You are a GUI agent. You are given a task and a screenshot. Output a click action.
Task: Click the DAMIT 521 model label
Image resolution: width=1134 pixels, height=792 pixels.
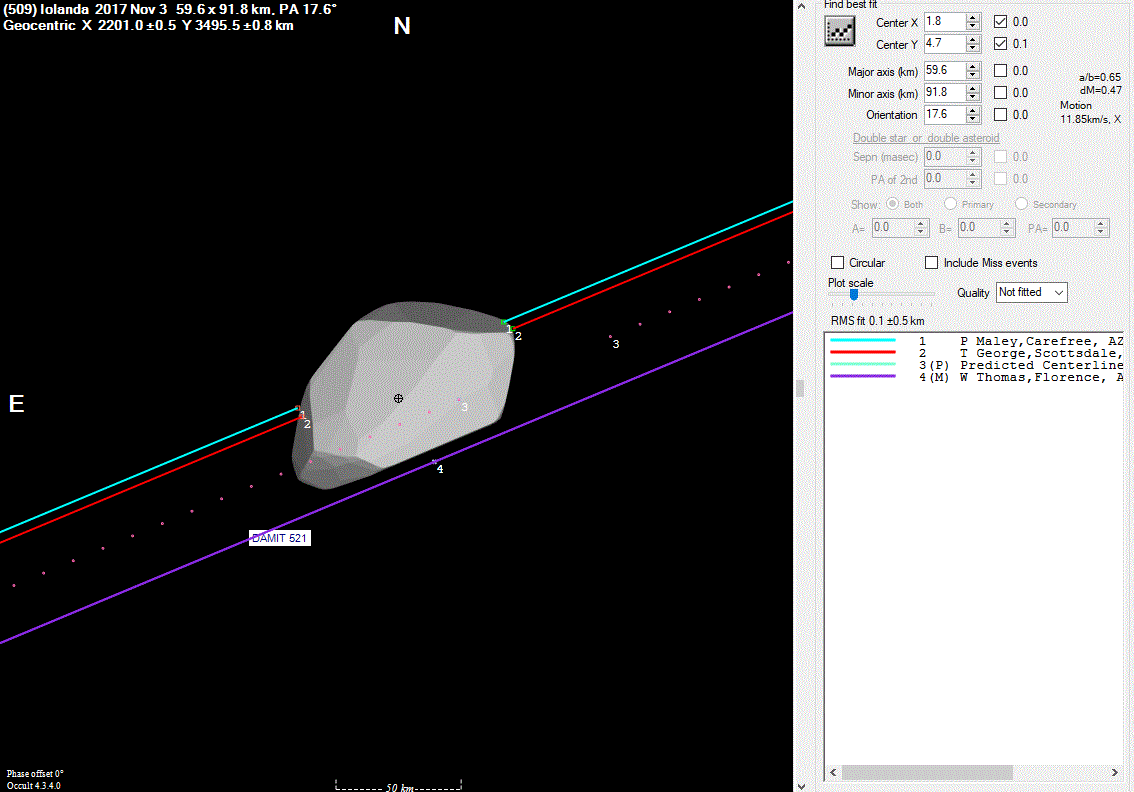279,538
